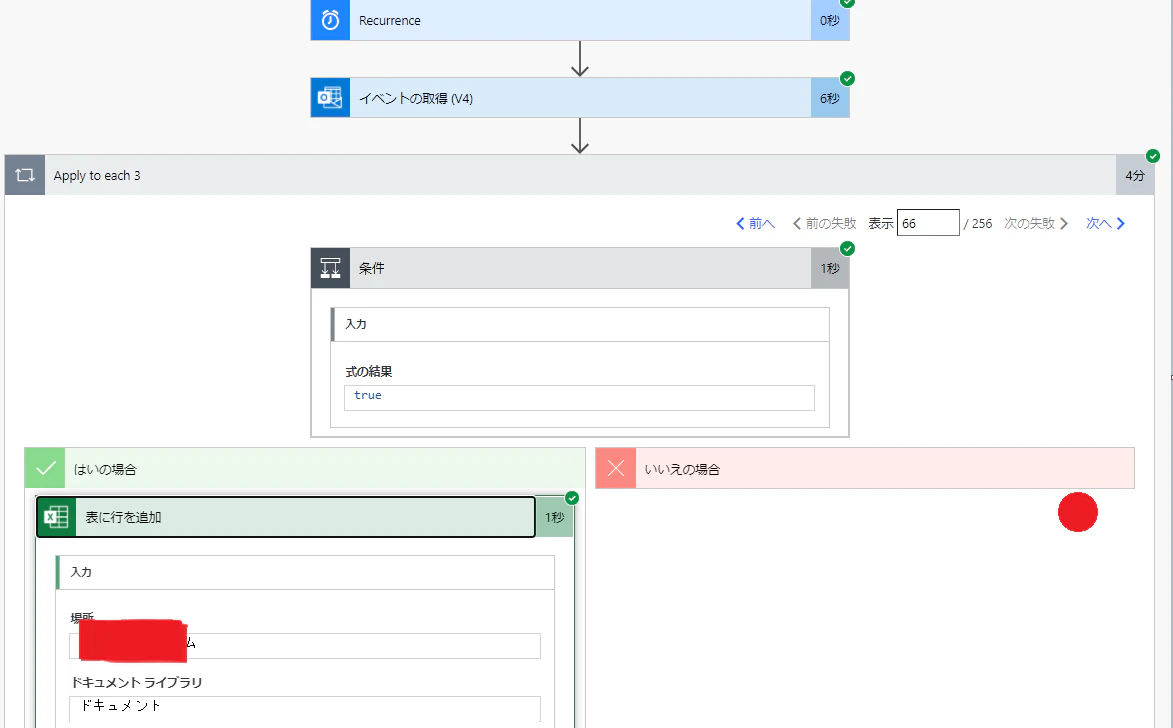The image size is (1173, 728).
Task: Click the / 256 total iterations text
Action: click(978, 223)
